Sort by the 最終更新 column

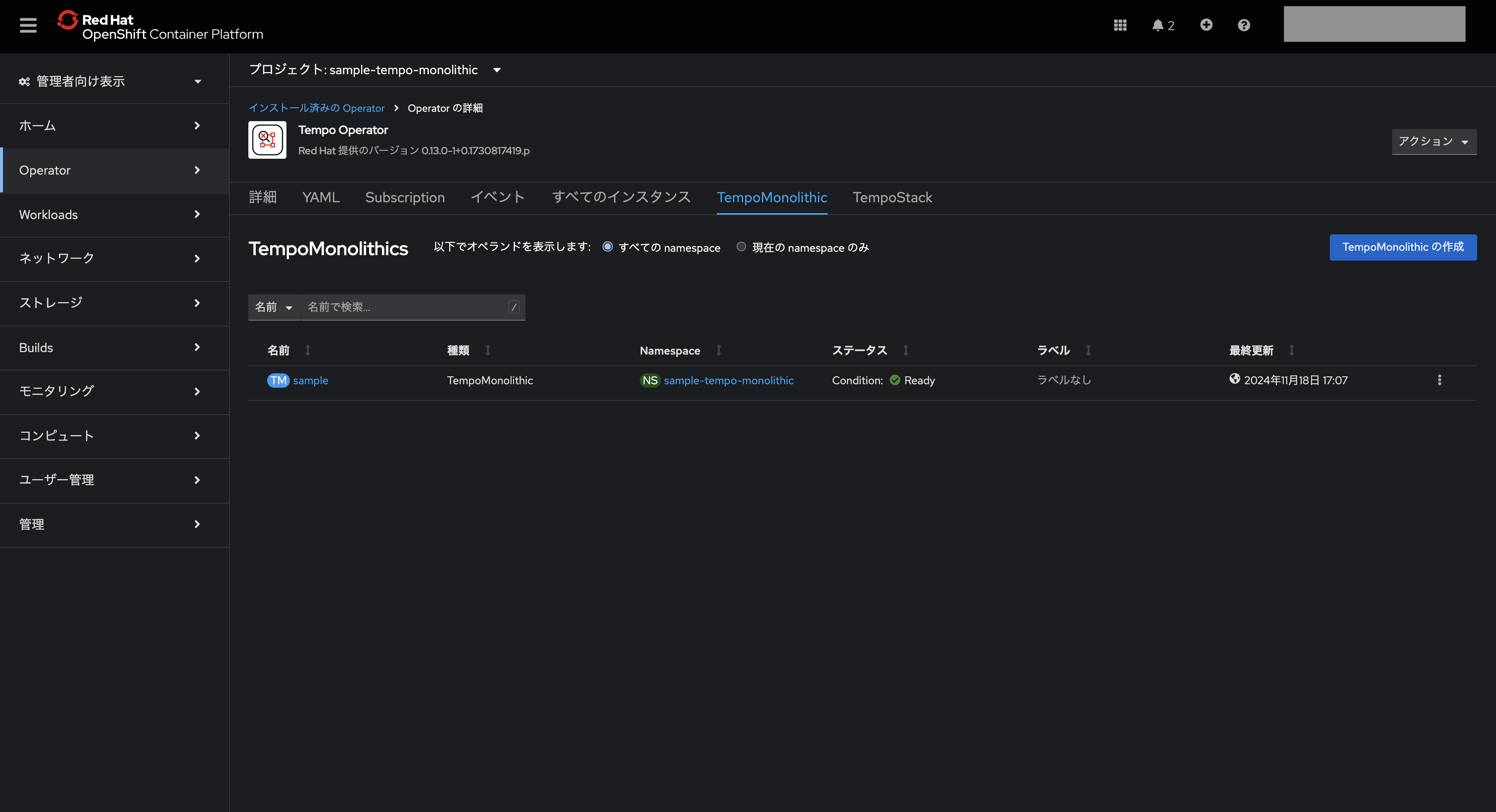coord(1252,350)
